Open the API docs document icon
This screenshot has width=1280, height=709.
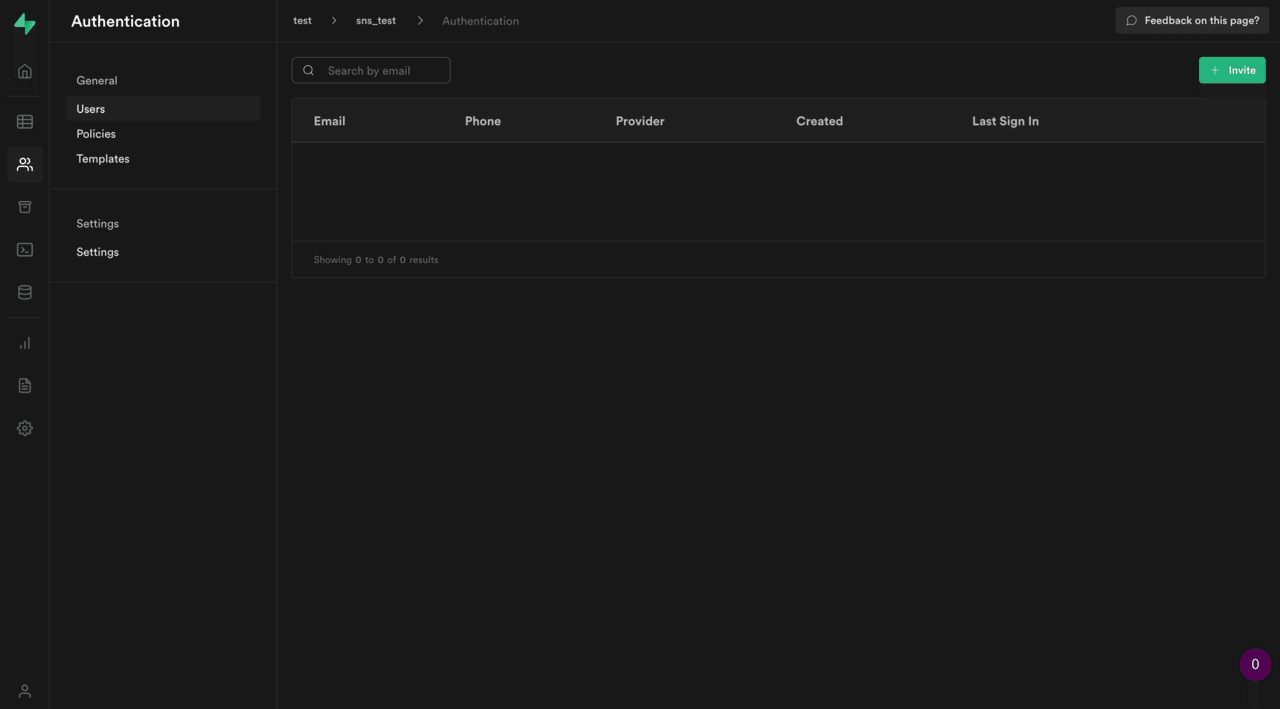pos(25,386)
